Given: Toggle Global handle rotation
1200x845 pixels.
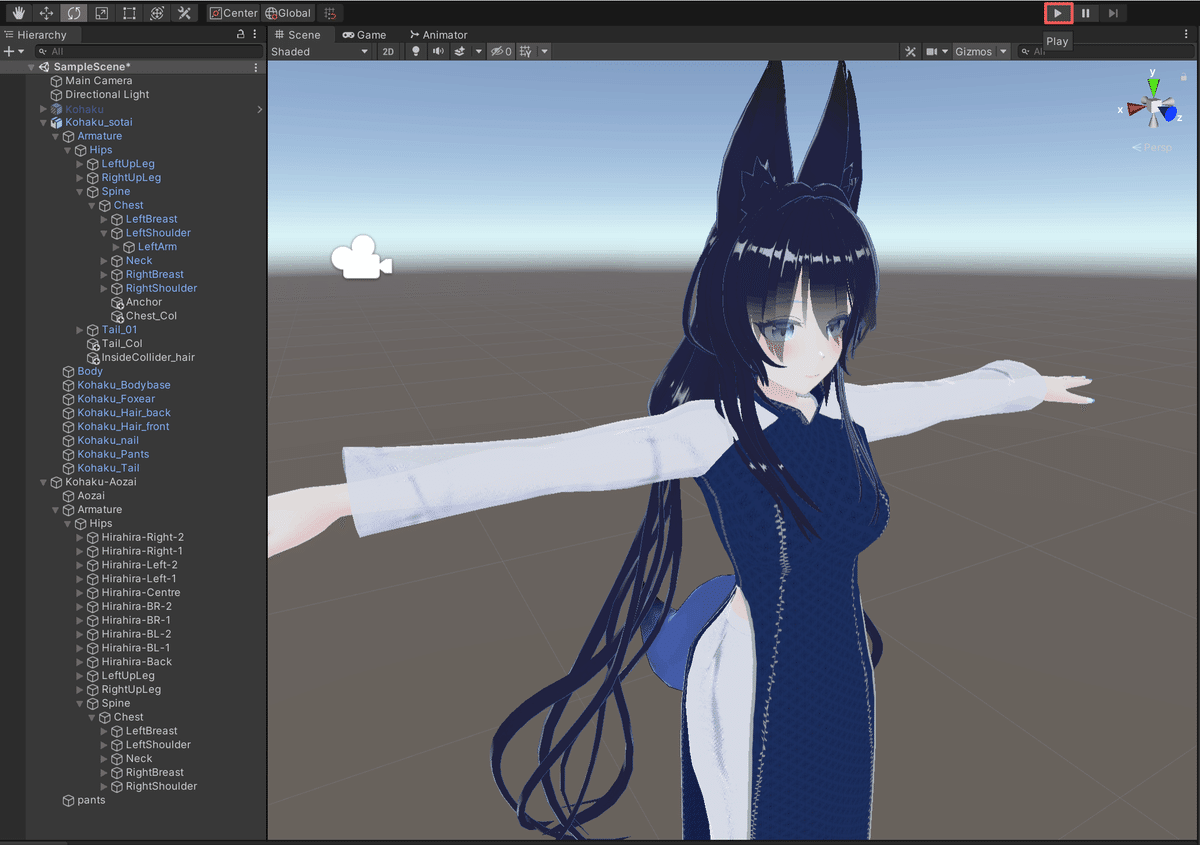Looking at the screenshot, I should click(x=288, y=13).
